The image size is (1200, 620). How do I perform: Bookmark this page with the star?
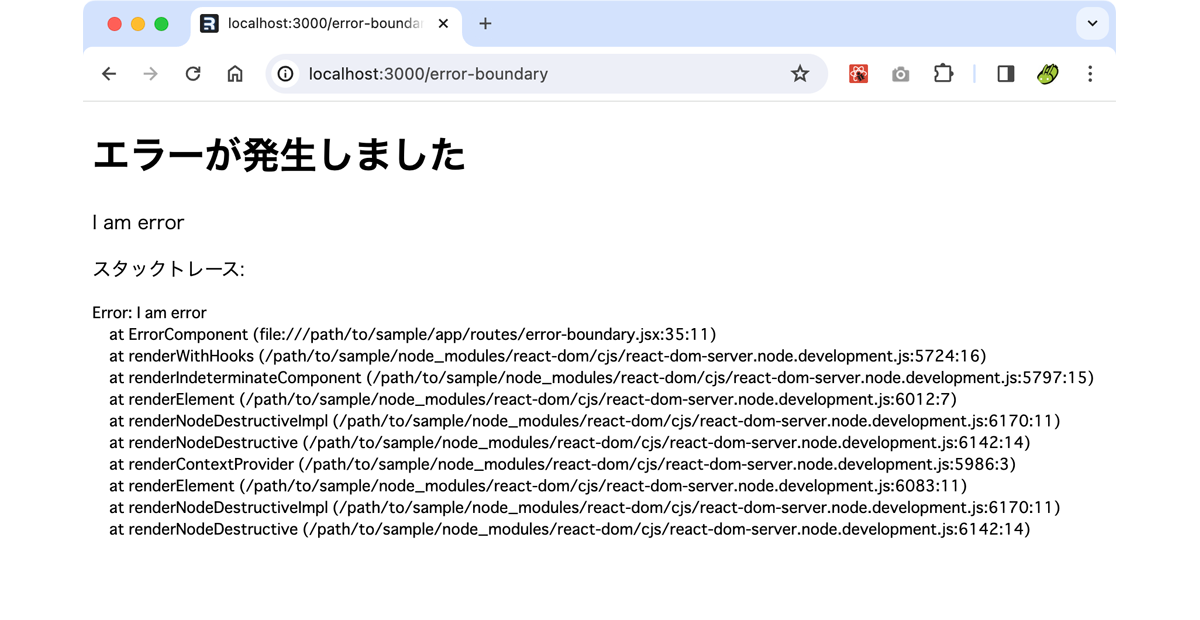coord(800,73)
